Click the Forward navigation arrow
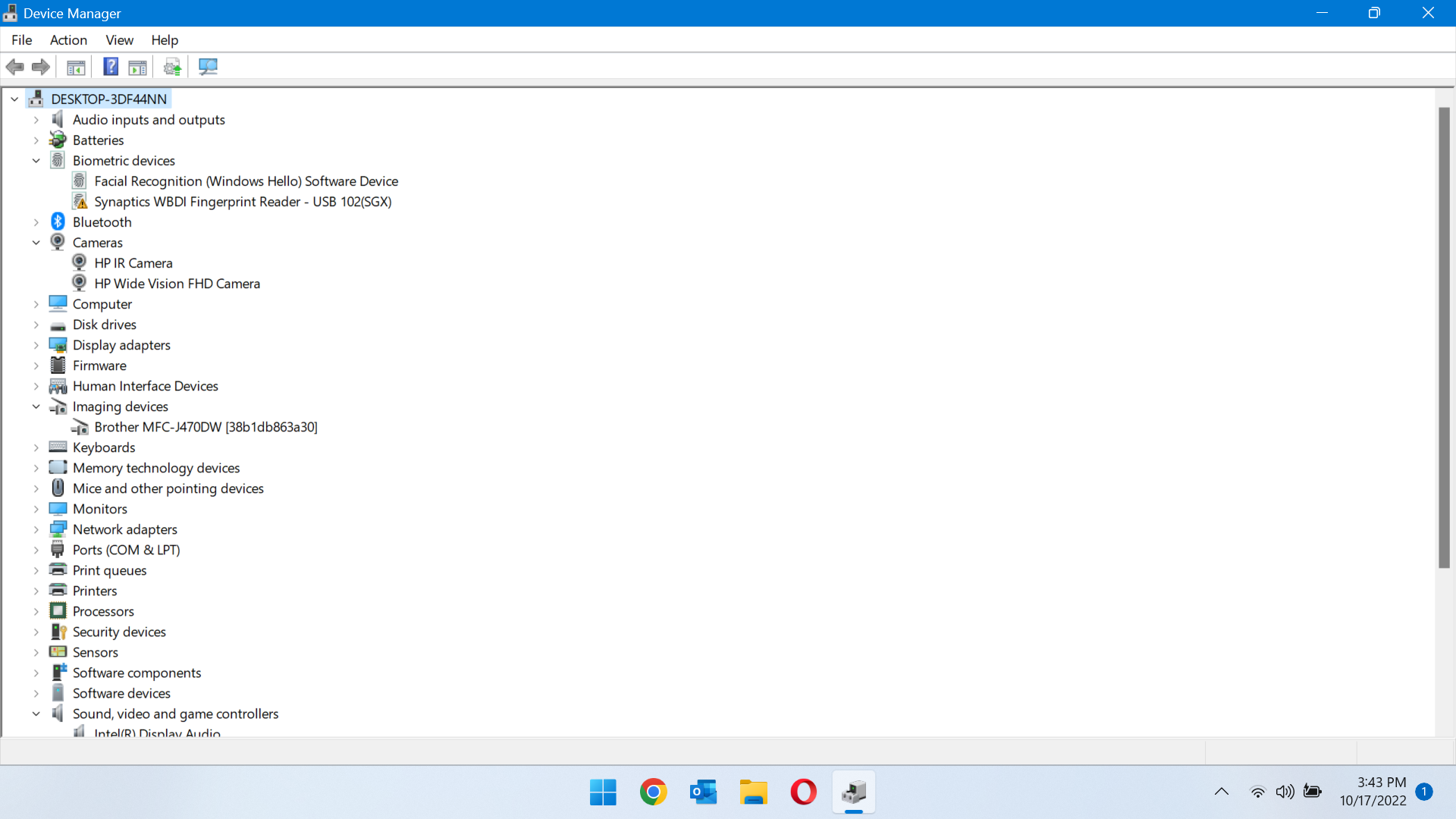 [40, 67]
